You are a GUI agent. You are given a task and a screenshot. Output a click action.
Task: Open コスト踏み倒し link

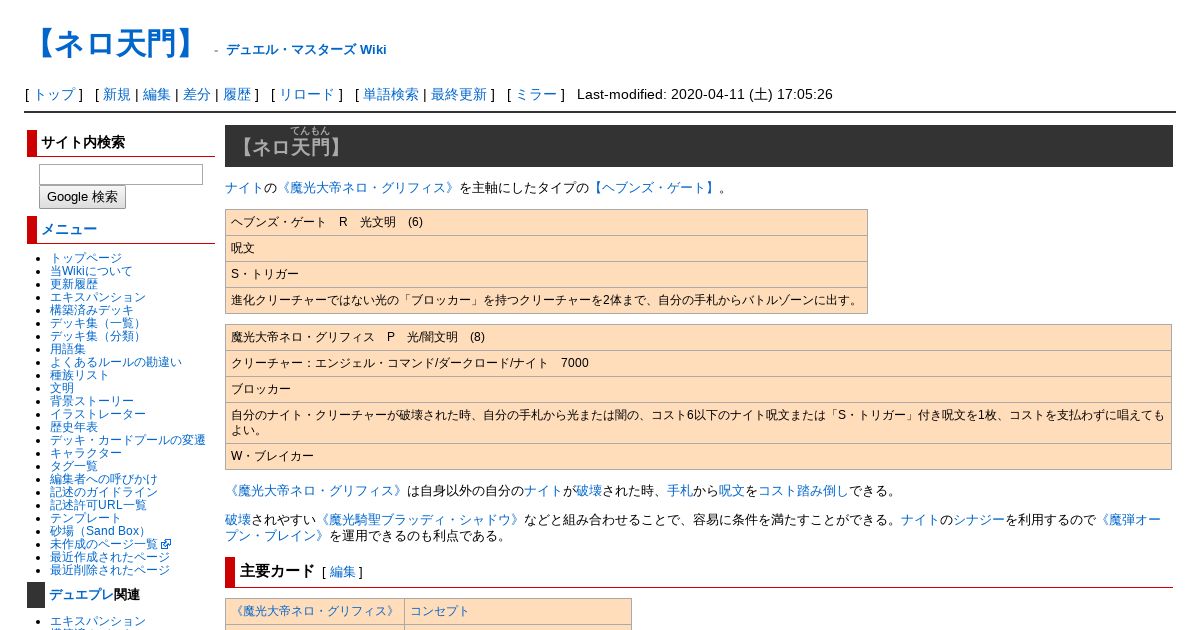click(803, 491)
